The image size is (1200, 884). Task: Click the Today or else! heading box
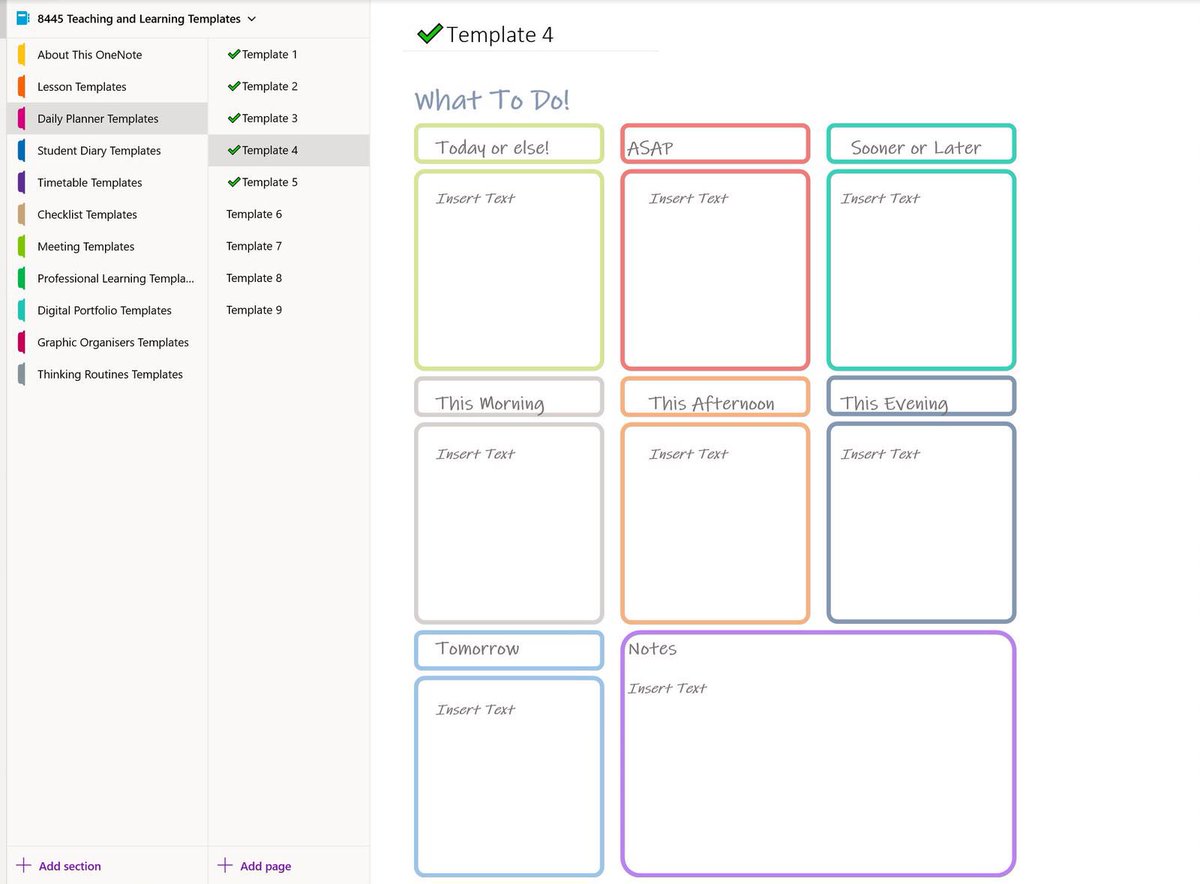[x=509, y=144]
